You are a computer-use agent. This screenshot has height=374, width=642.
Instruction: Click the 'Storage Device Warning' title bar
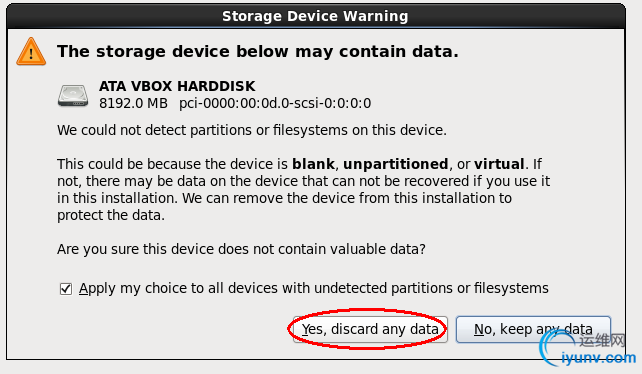click(315, 16)
